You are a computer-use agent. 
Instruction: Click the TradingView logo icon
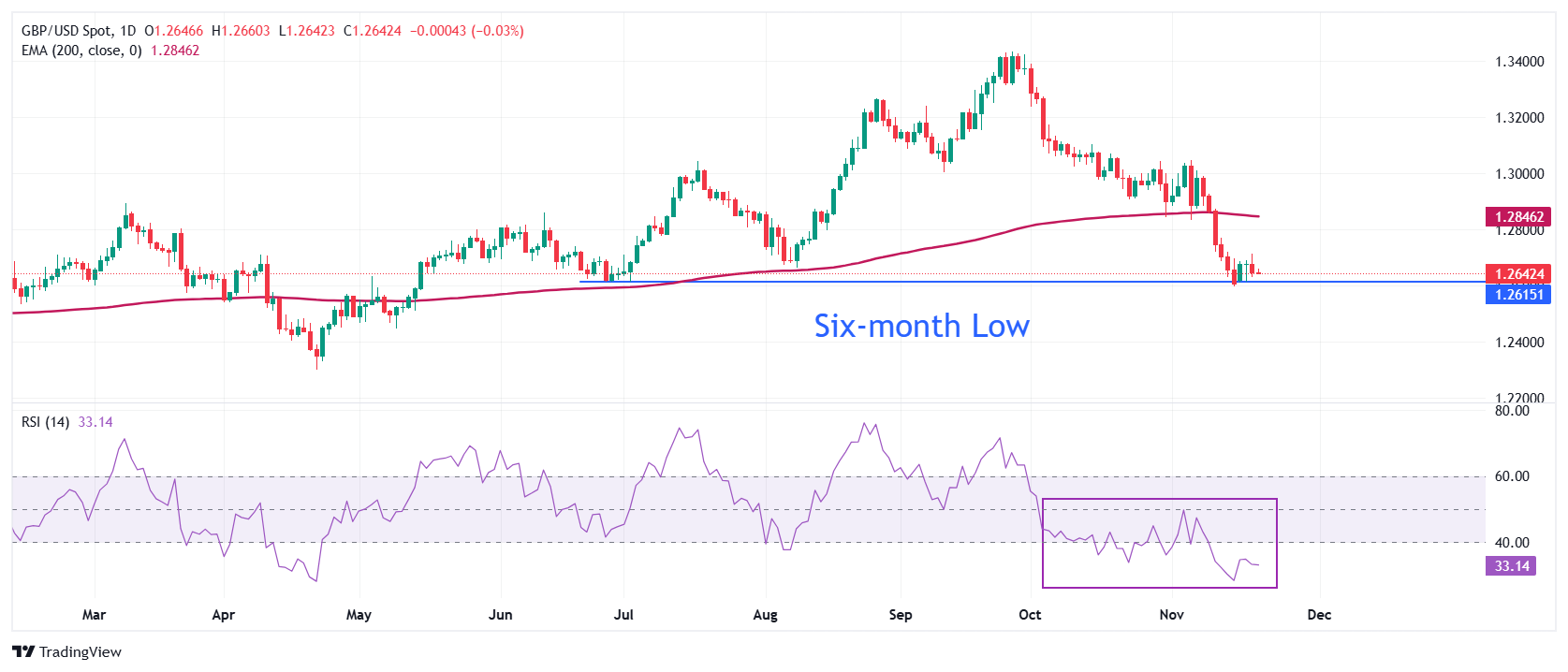click(x=23, y=652)
